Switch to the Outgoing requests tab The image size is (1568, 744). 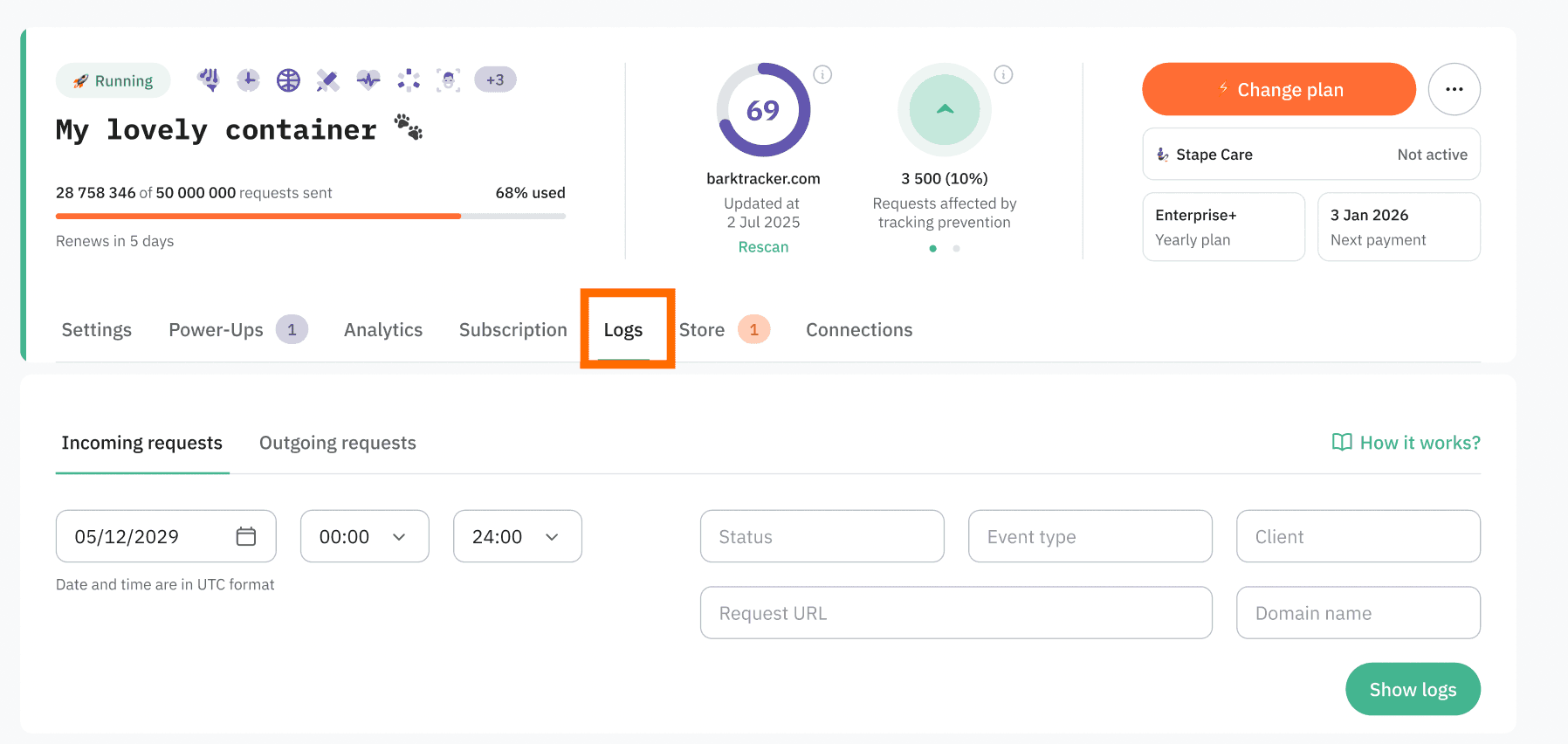pyautogui.click(x=337, y=443)
